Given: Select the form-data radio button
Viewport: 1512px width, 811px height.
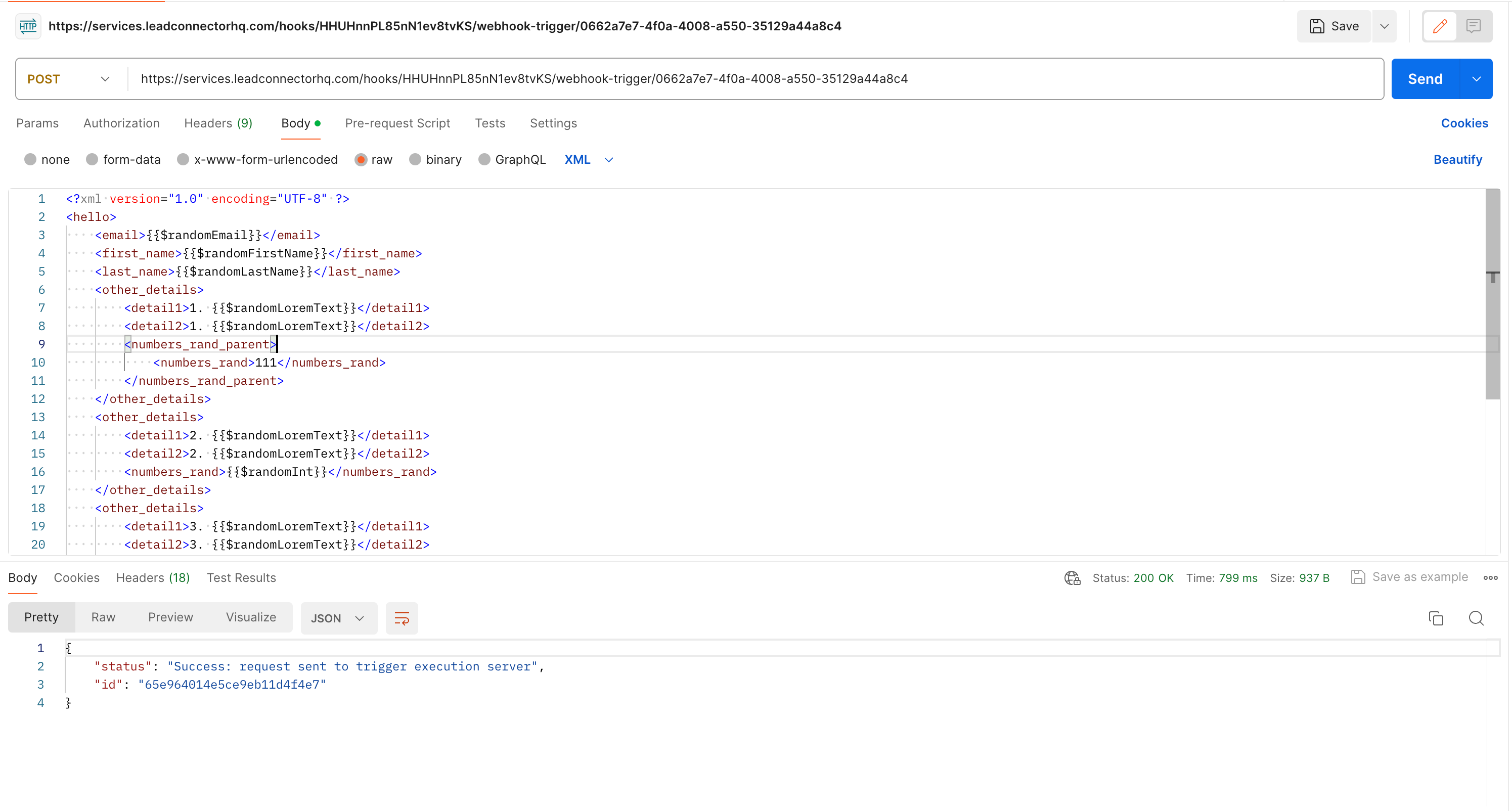Looking at the screenshot, I should tap(92, 160).
